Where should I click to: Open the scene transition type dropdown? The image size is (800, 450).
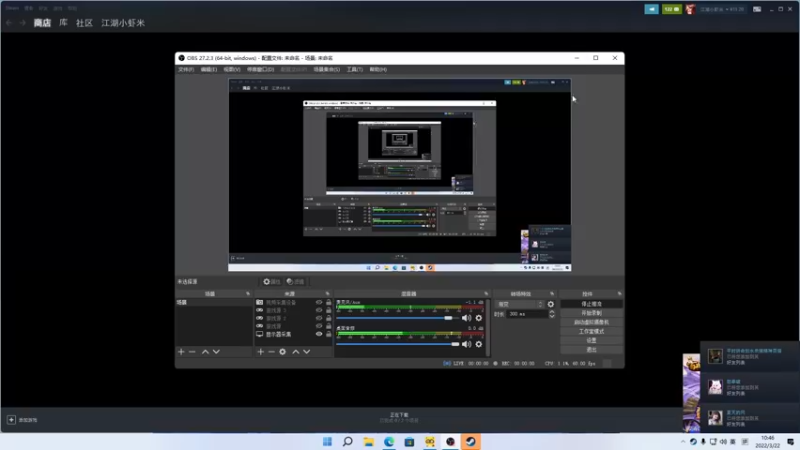tap(519, 304)
